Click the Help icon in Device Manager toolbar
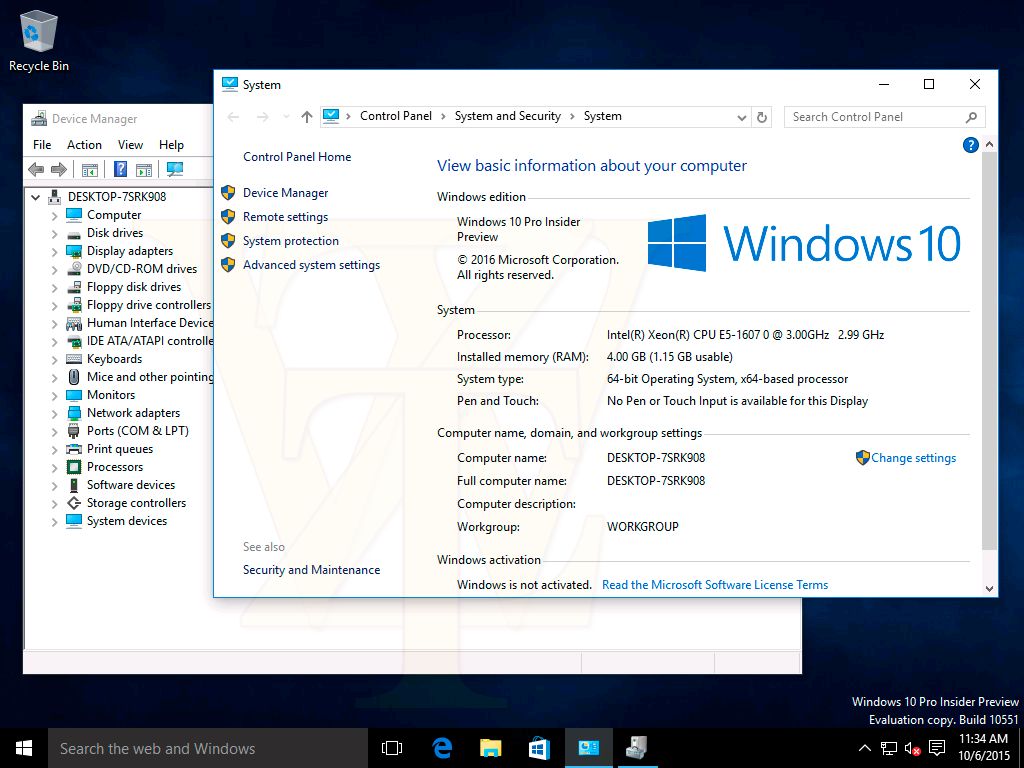The width and height of the screenshot is (1024, 768). coord(120,170)
